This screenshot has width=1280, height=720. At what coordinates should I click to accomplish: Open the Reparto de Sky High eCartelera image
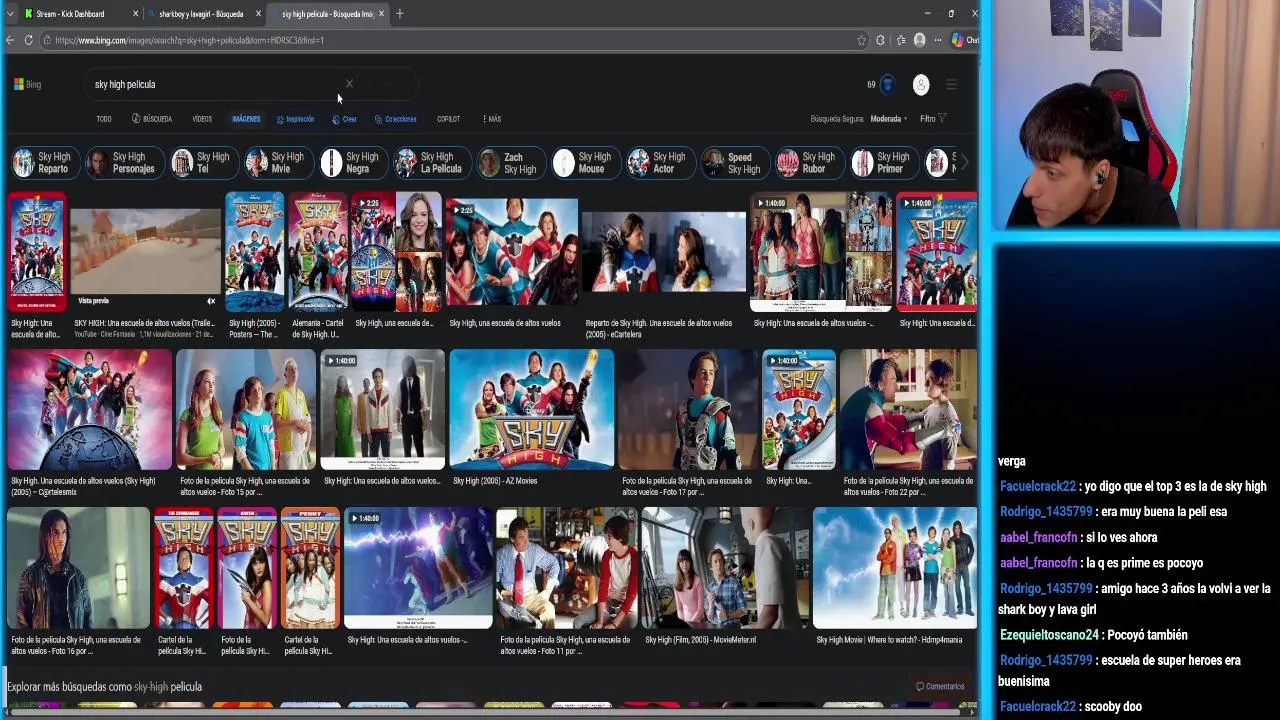(664, 252)
